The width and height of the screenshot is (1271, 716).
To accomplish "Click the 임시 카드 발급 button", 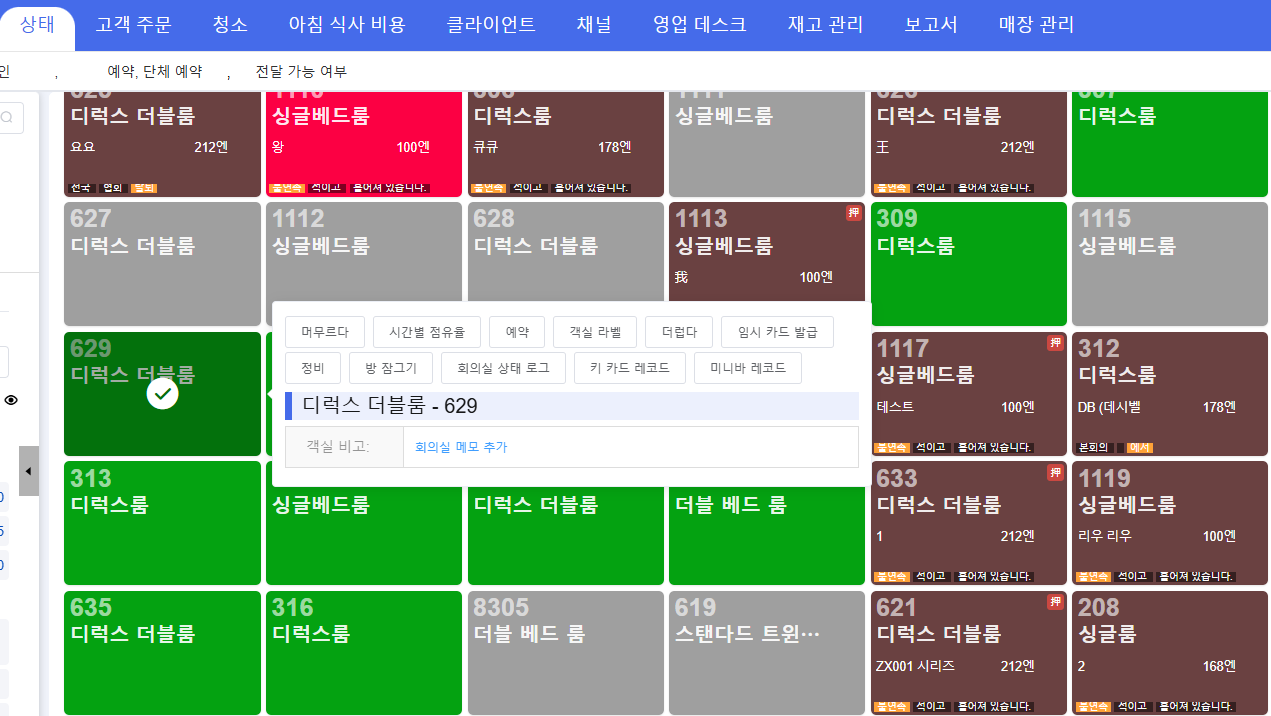I will pyautogui.click(x=777, y=332).
